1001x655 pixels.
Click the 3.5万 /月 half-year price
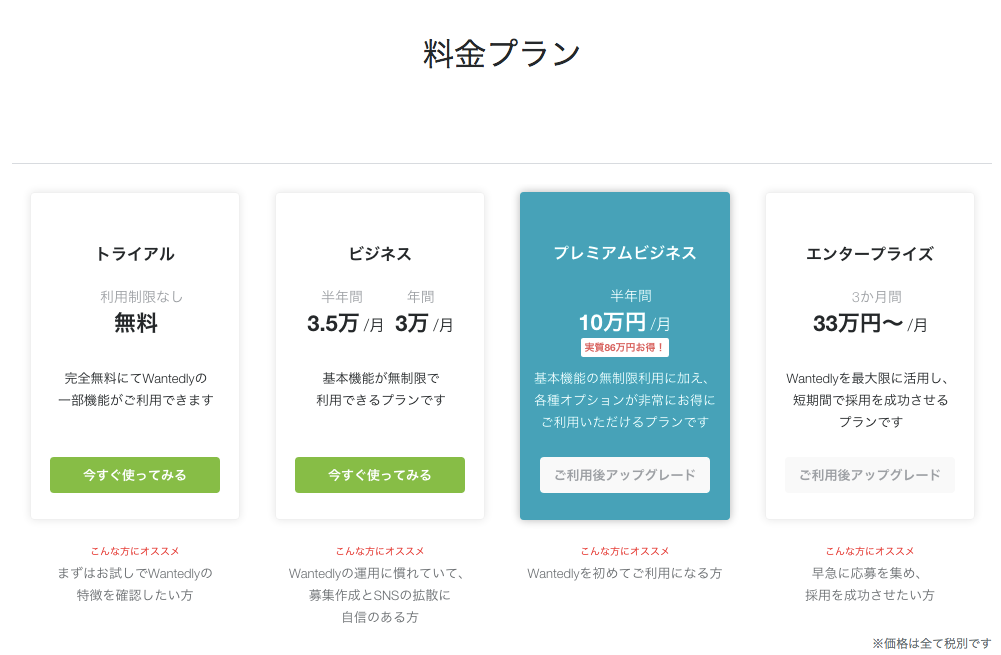pos(345,324)
